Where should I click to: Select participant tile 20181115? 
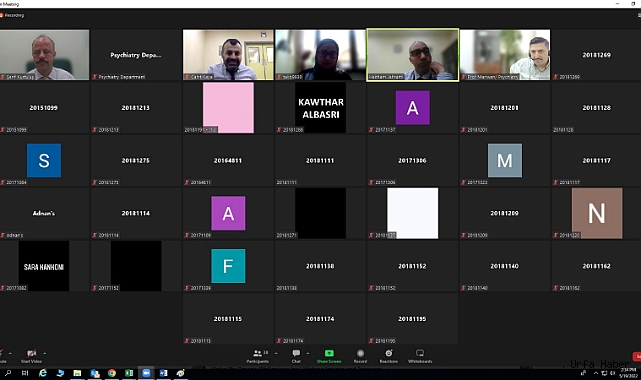pos(228,319)
